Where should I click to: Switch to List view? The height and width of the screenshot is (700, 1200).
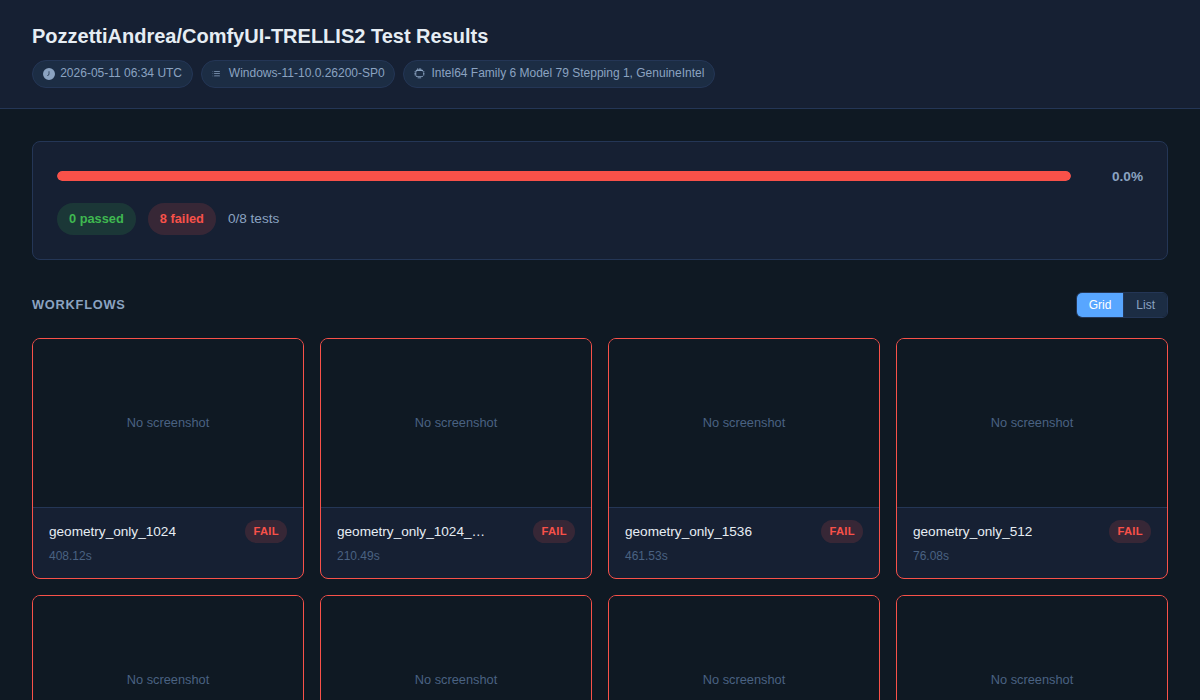point(1145,305)
